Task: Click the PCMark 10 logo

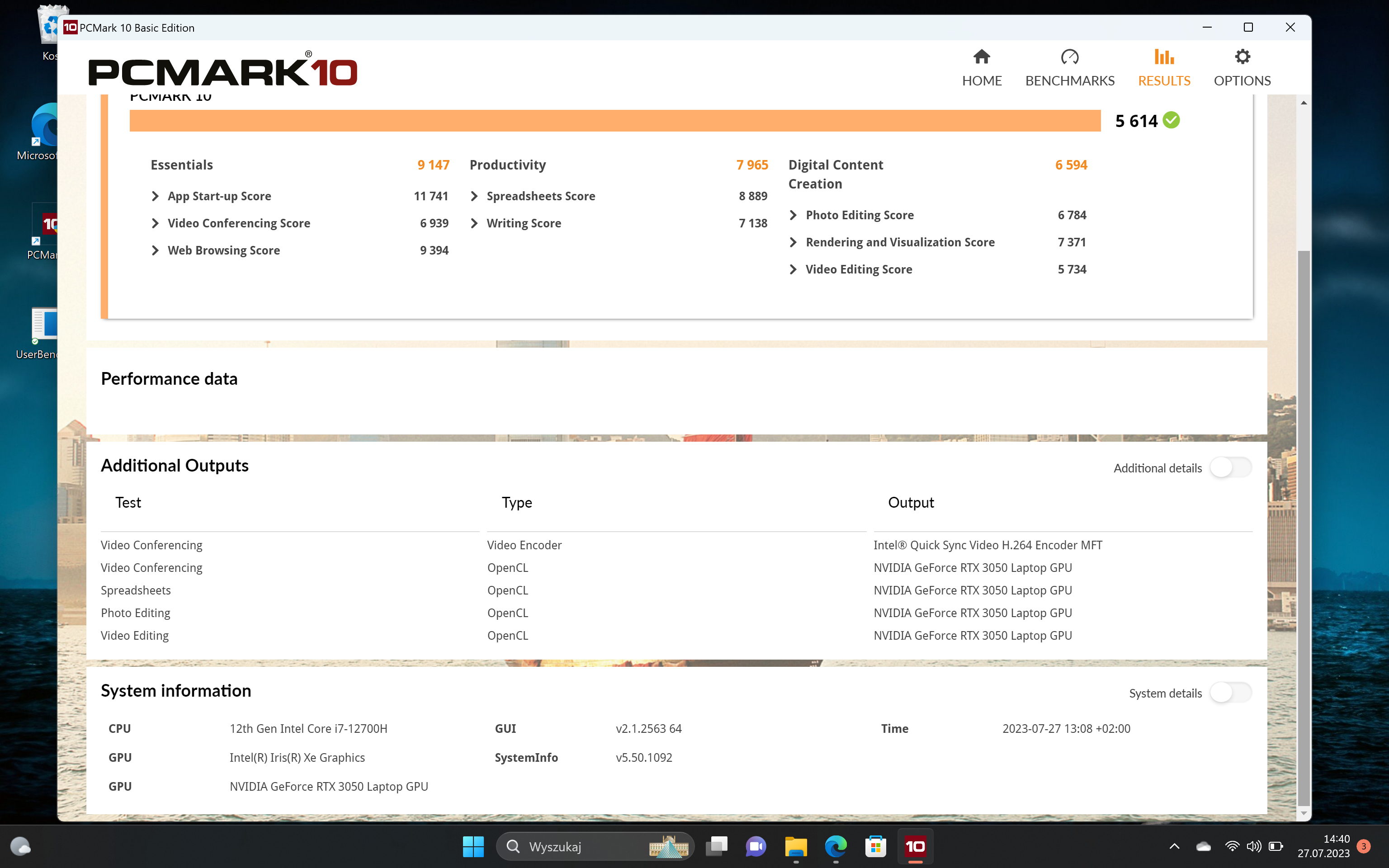Action: 223,69
